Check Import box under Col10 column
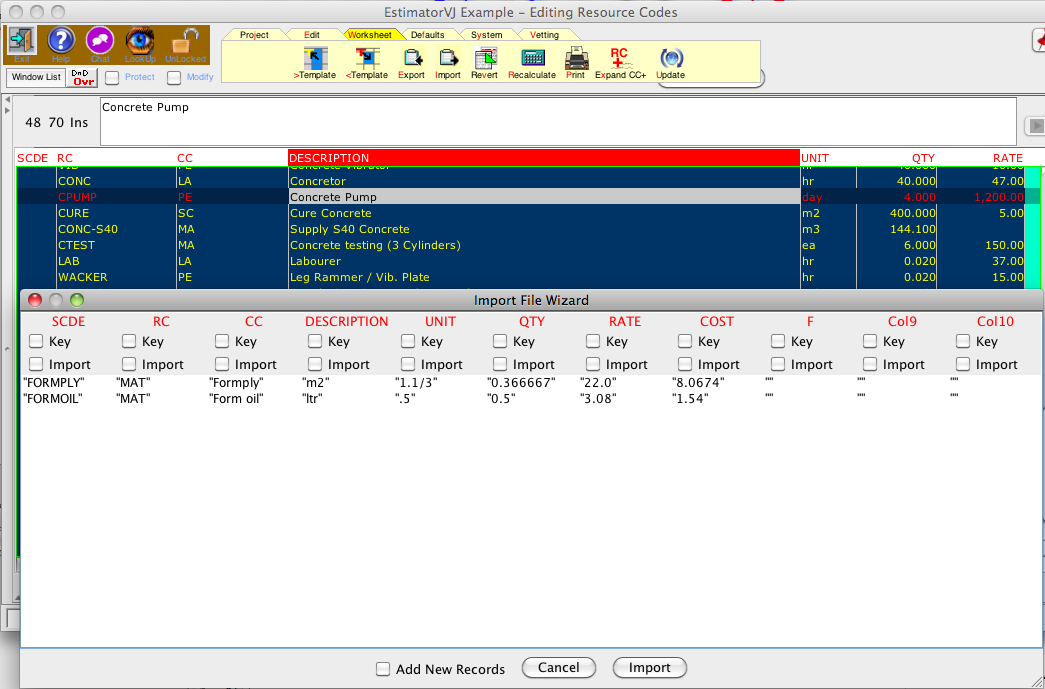1045x689 pixels. [962, 364]
